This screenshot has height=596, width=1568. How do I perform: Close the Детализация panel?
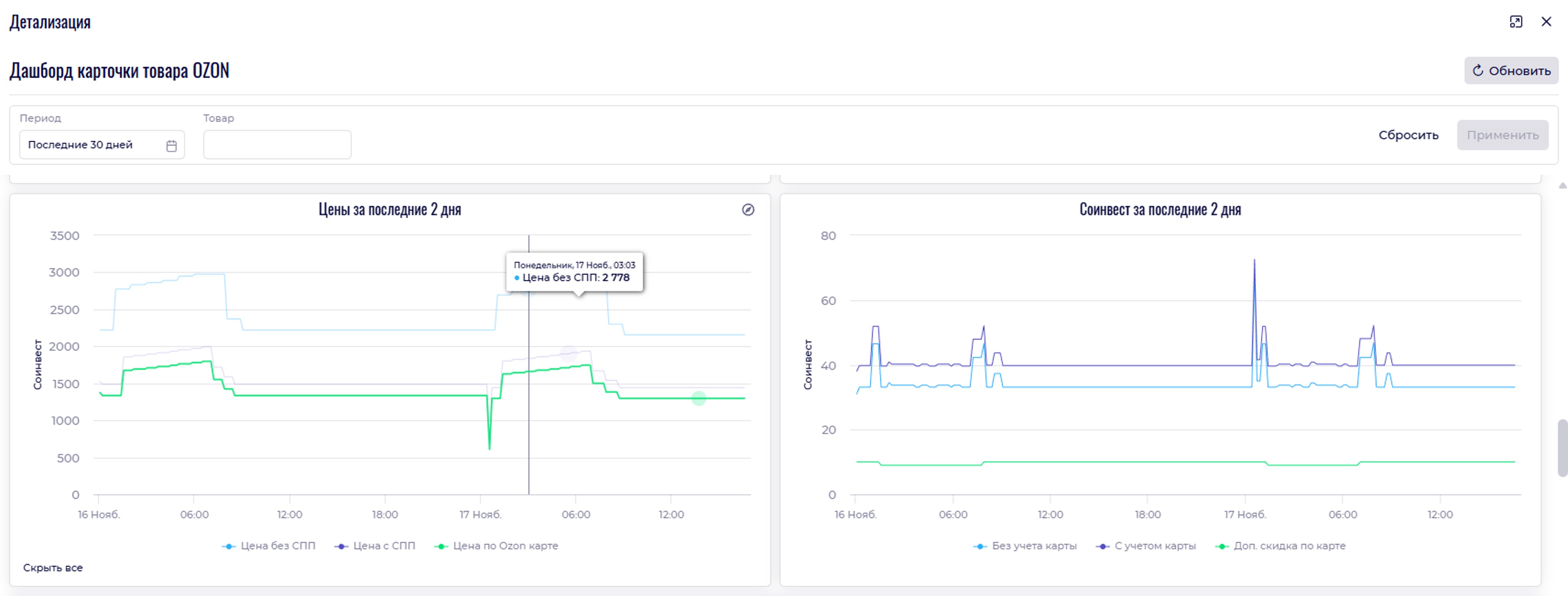(1546, 22)
